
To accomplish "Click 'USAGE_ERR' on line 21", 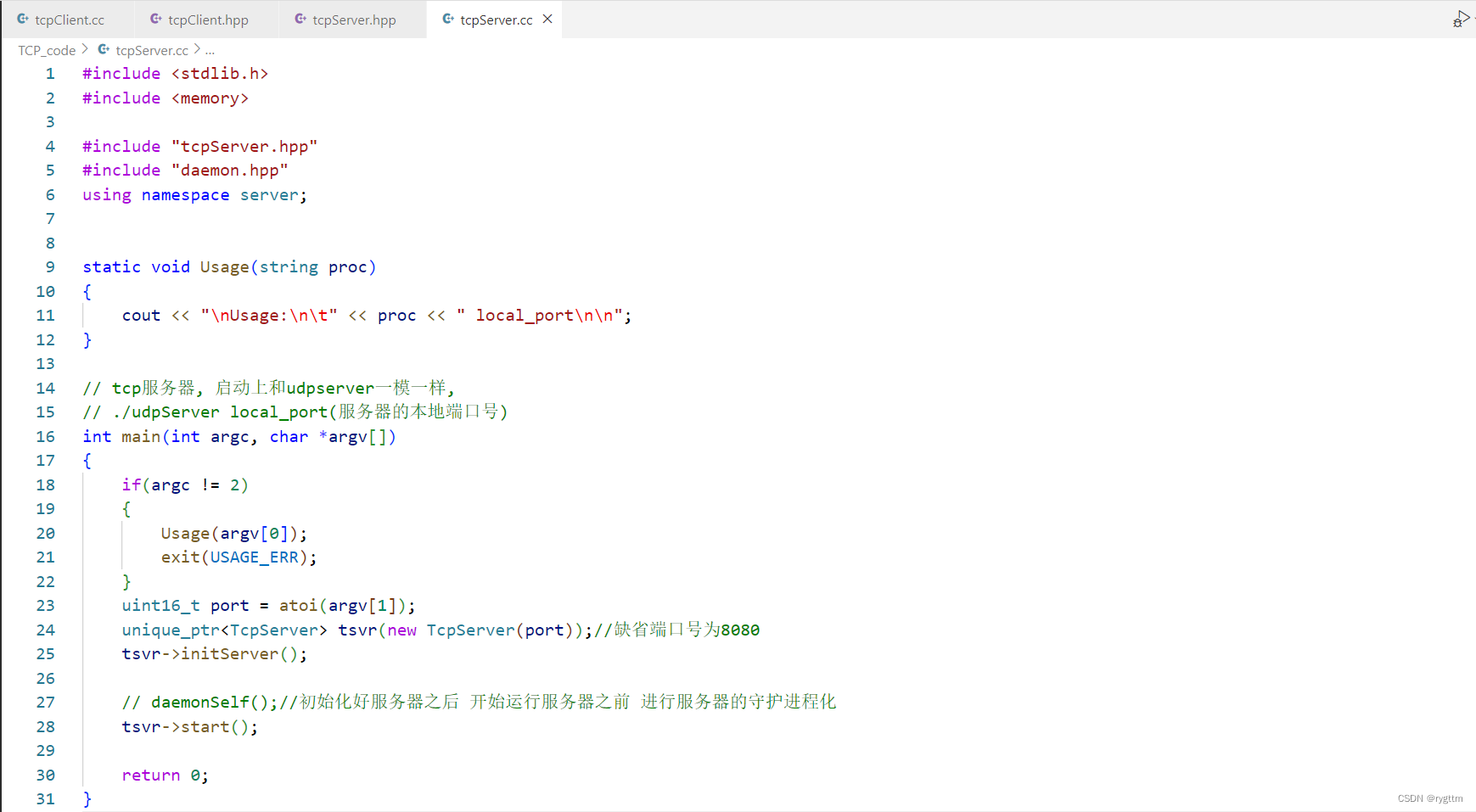I will coord(255,557).
